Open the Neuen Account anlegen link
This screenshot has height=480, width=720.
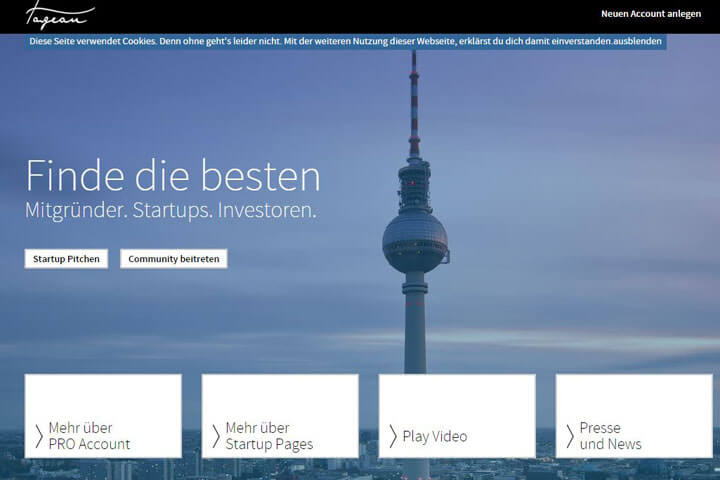(x=650, y=14)
